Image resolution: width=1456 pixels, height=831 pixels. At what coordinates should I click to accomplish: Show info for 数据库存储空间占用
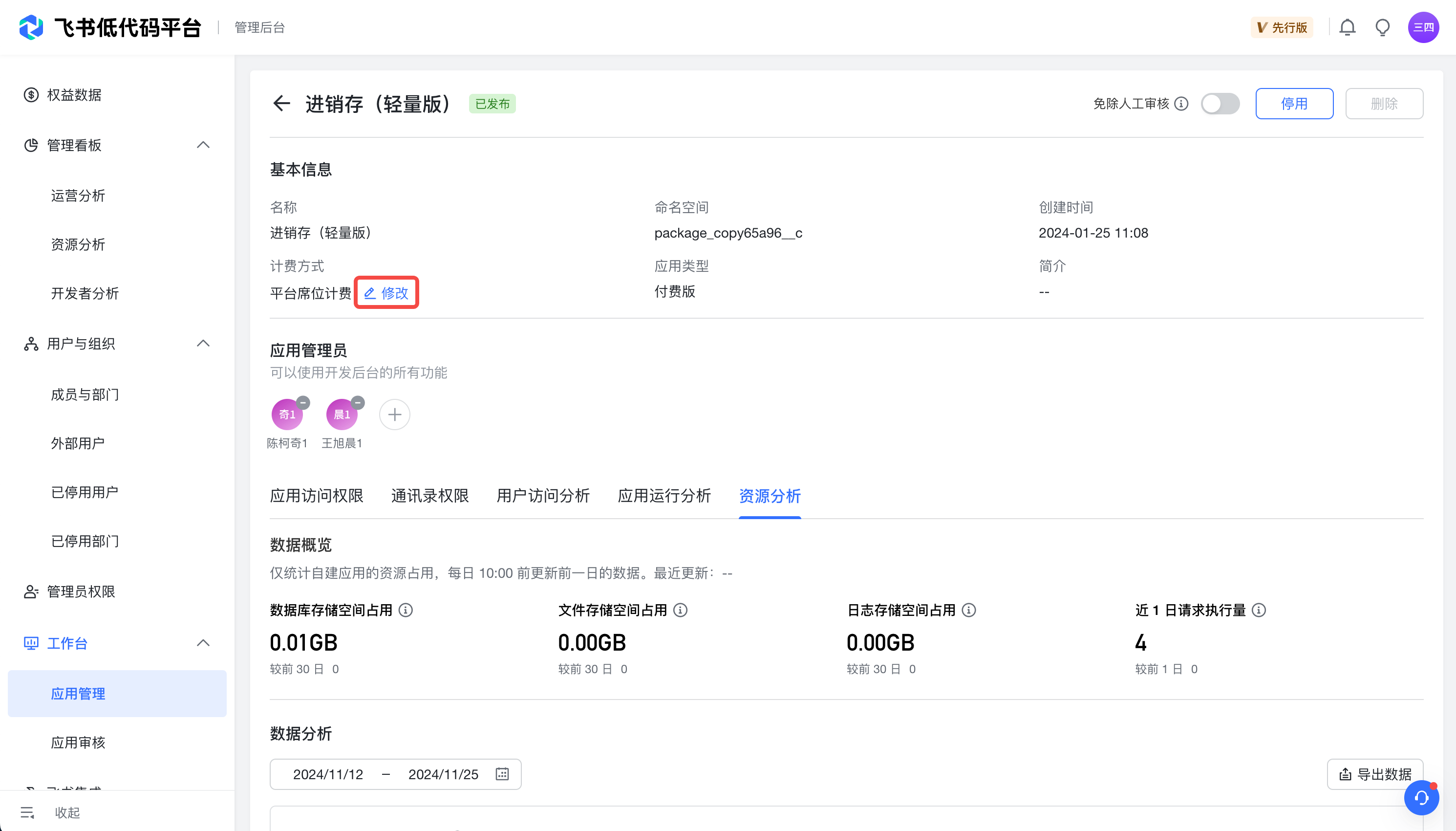coord(406,610)
